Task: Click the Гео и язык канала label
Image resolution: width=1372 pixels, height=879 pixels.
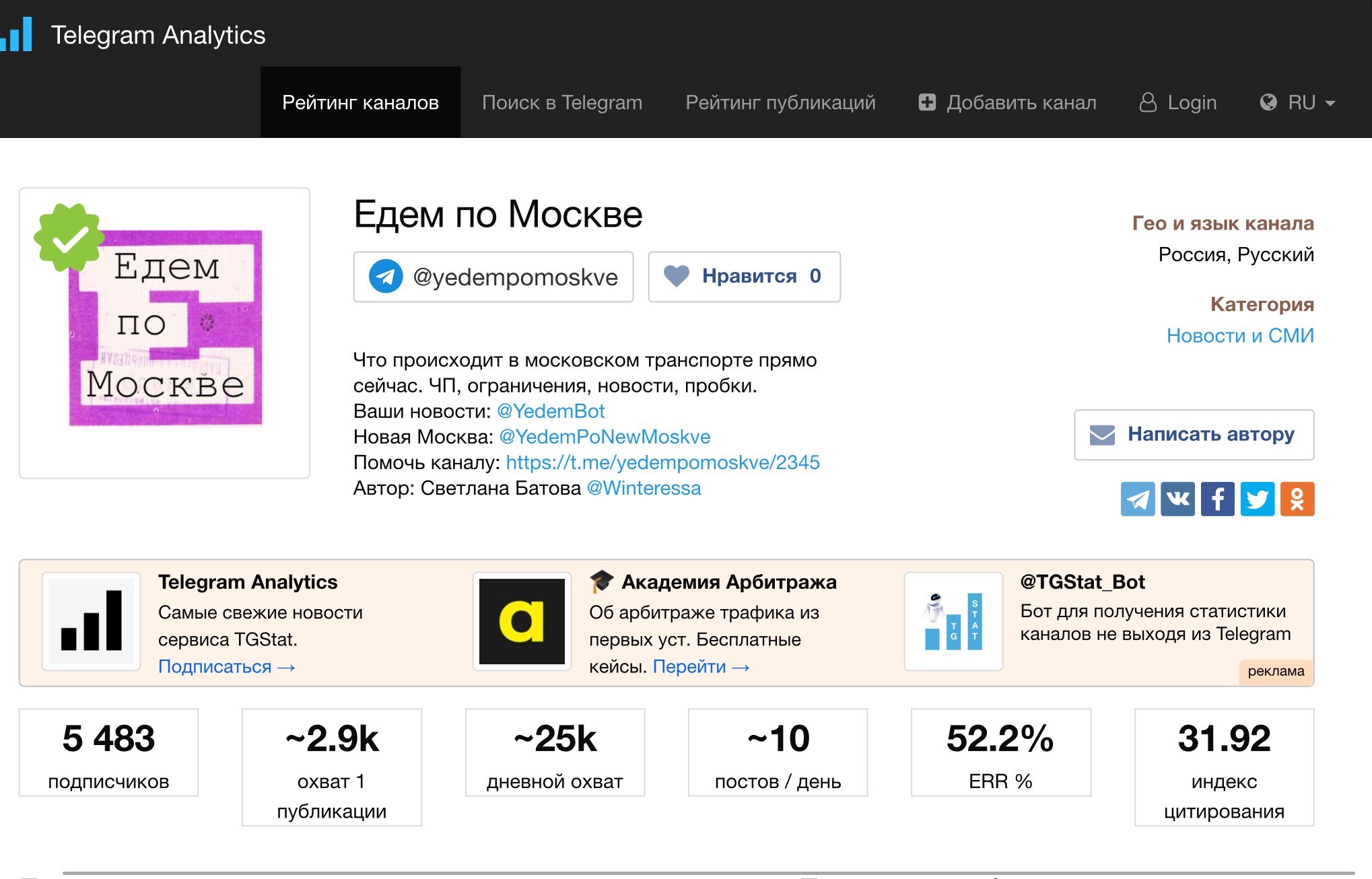Action: (1223, 223)
